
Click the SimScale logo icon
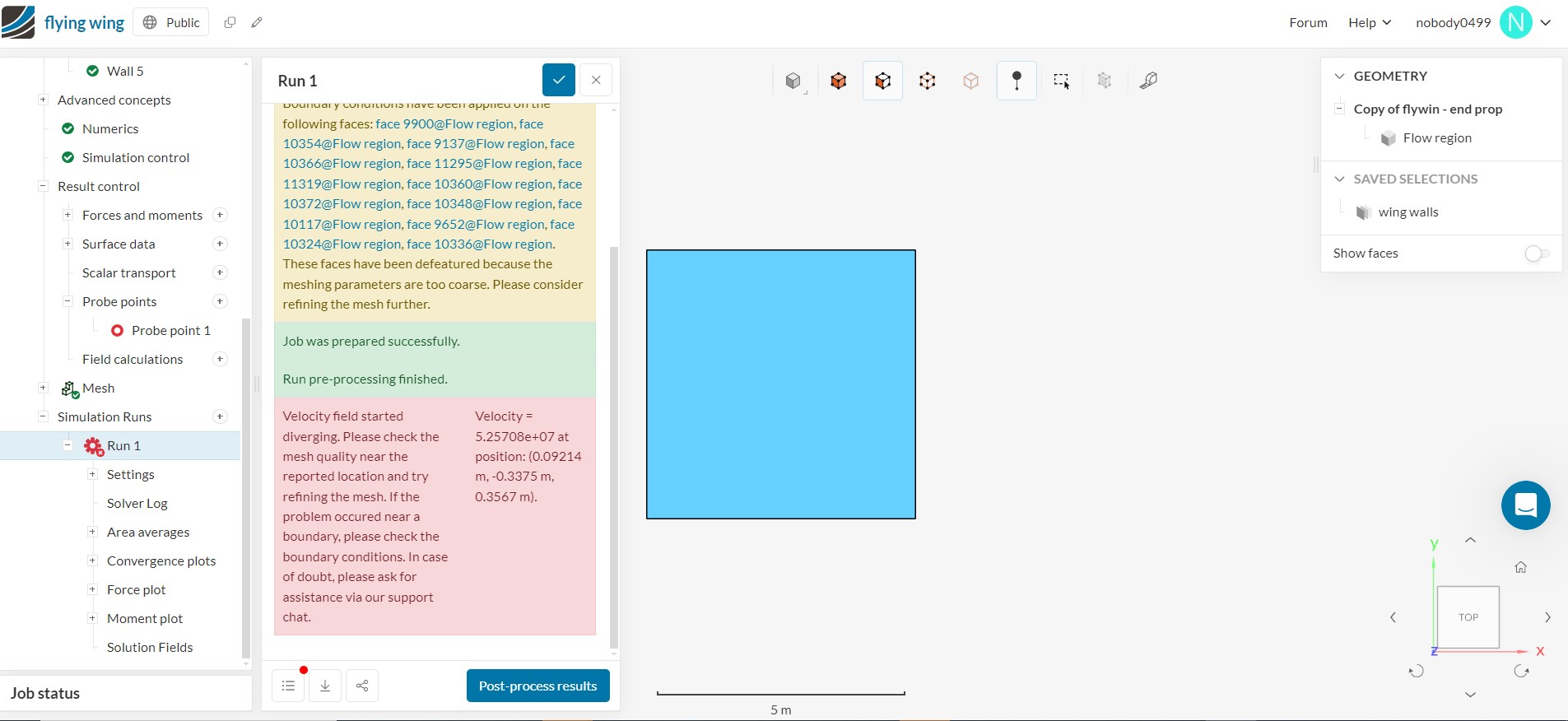[18, 22]
